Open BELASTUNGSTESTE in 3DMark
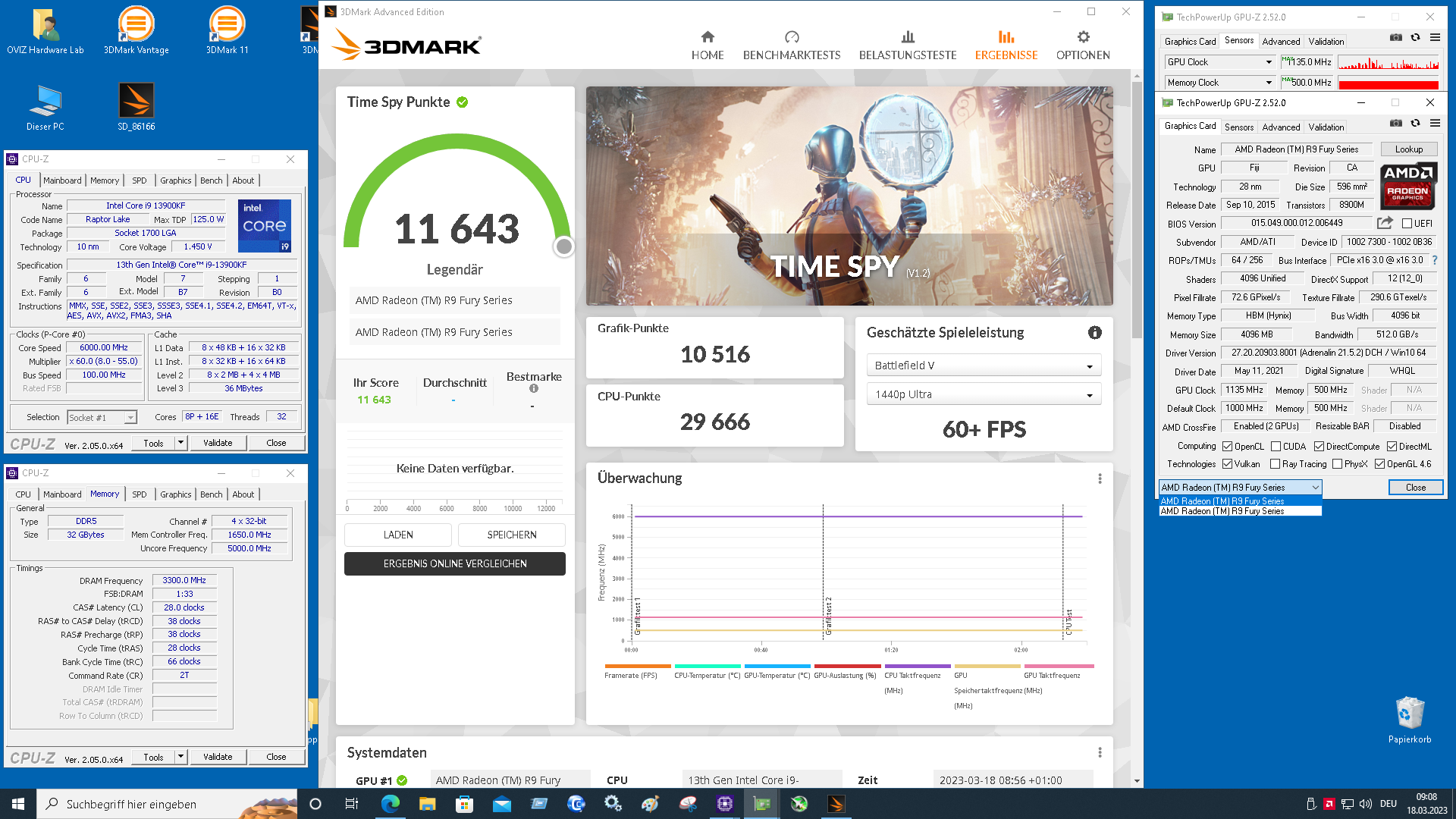 coord(908,45)
